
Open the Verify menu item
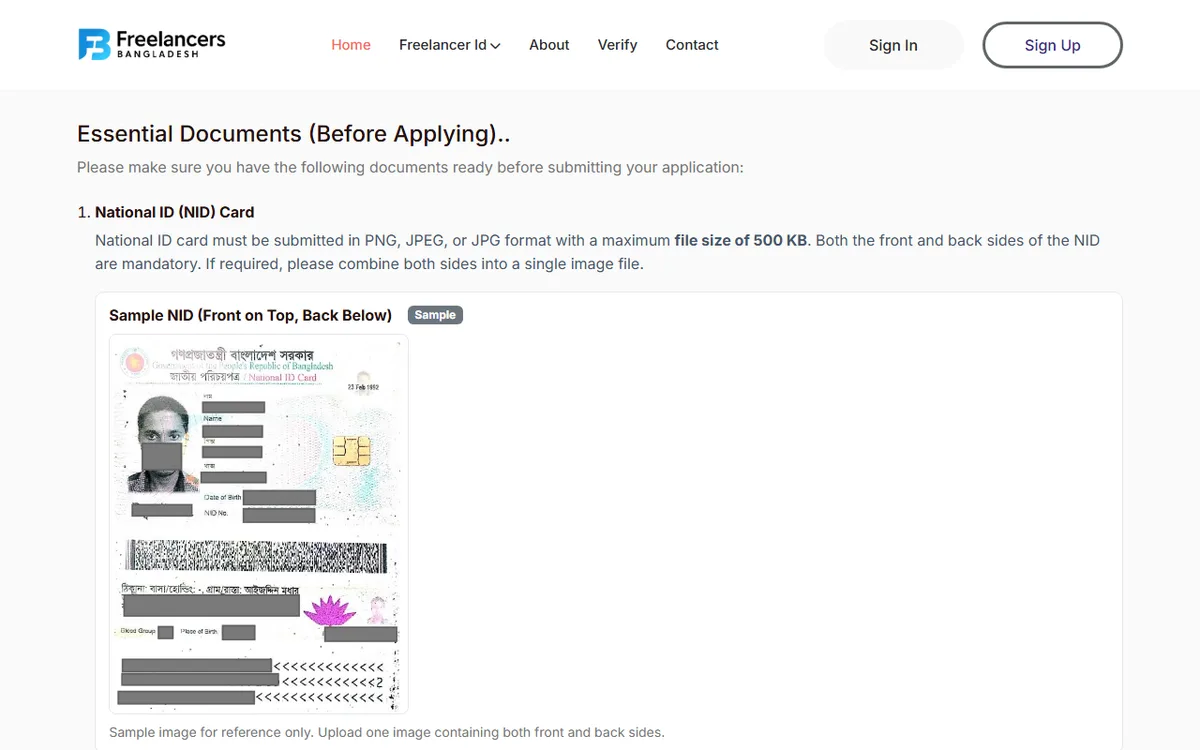click(617, 45)
